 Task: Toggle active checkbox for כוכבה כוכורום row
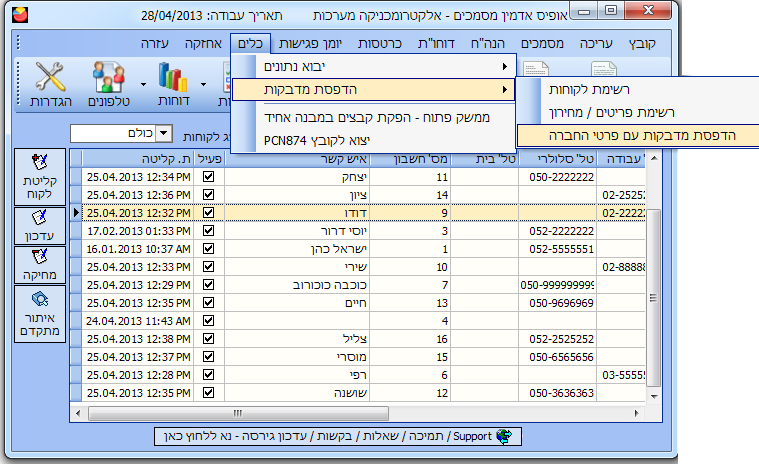209,284
